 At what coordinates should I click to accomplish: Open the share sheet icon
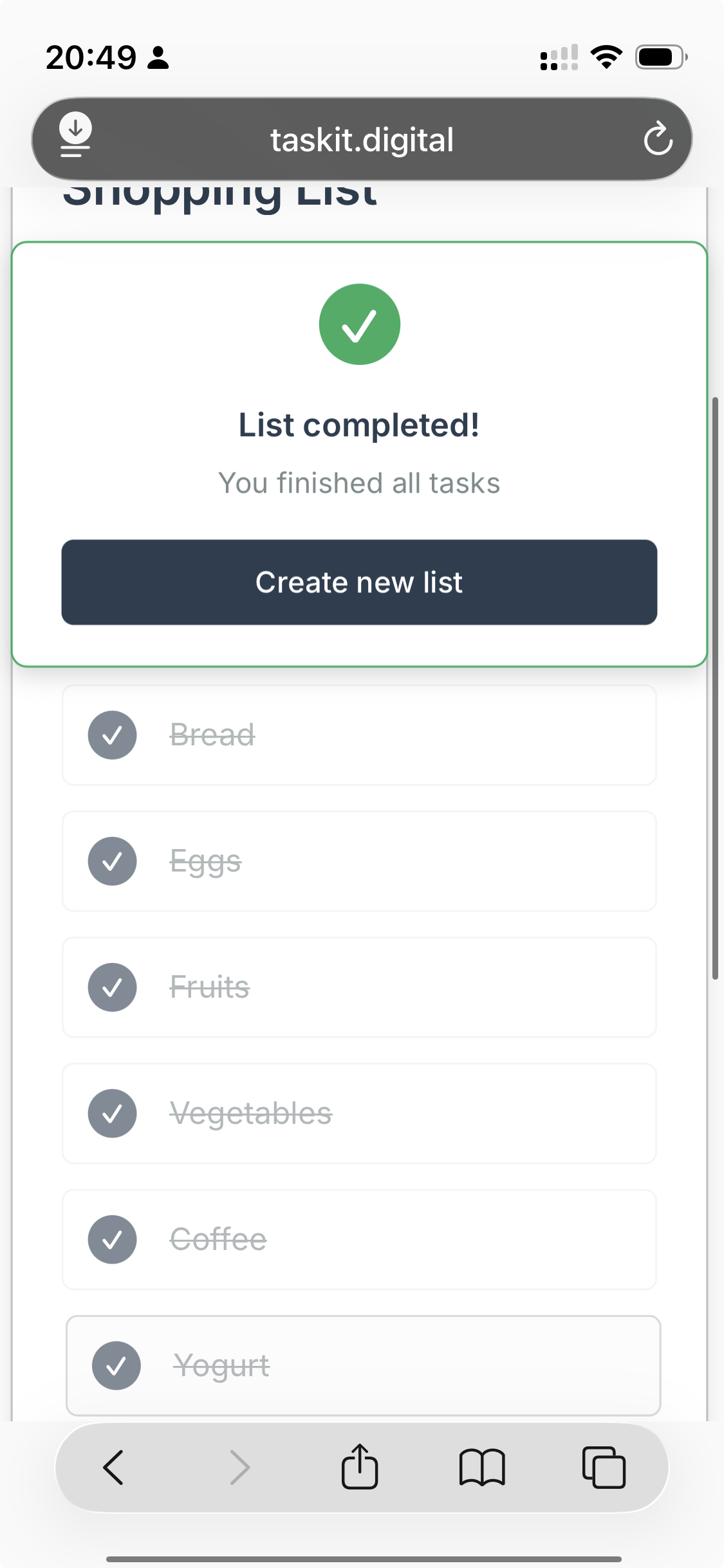coord(360,1466)
